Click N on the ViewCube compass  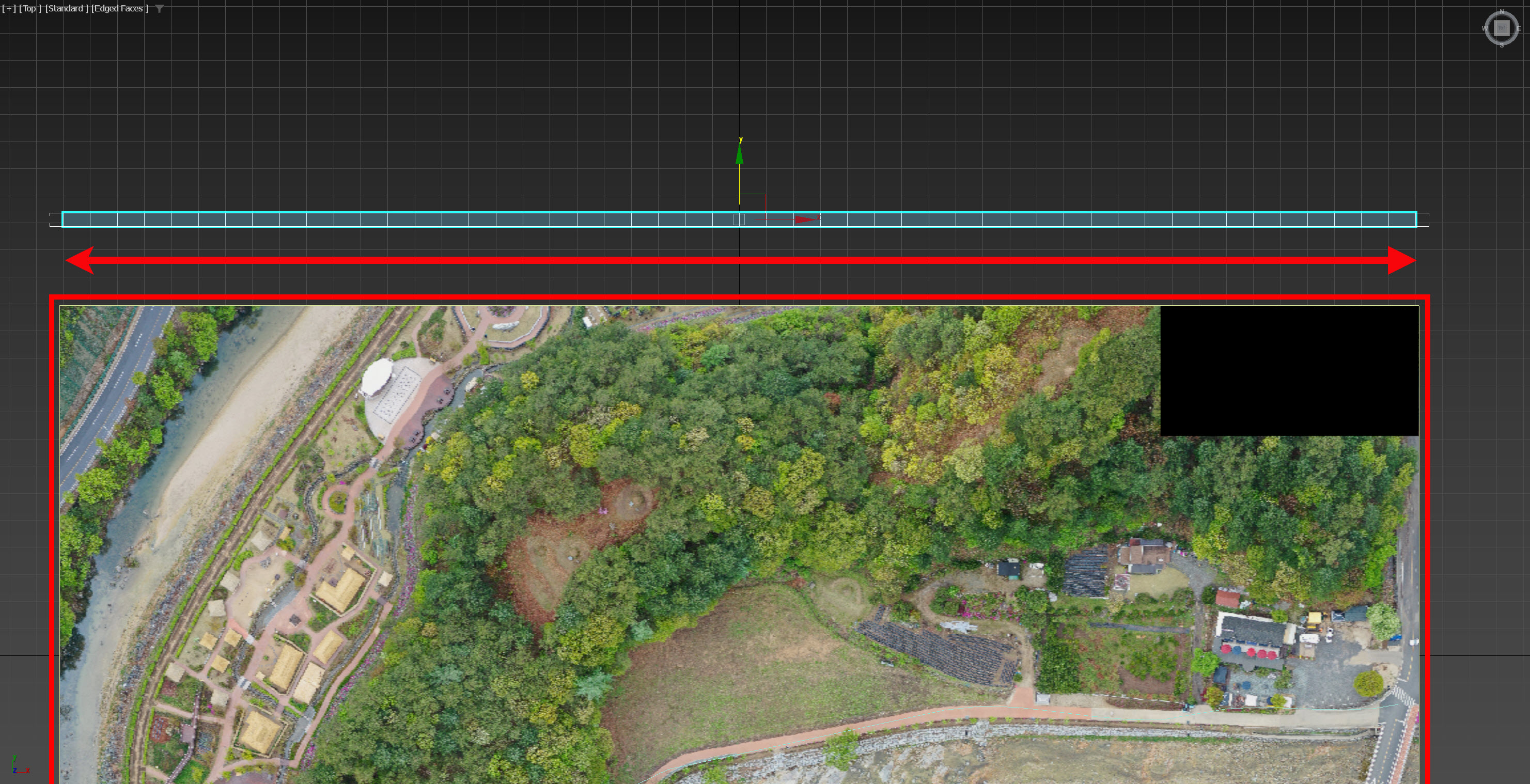(x=1502, y=11)
